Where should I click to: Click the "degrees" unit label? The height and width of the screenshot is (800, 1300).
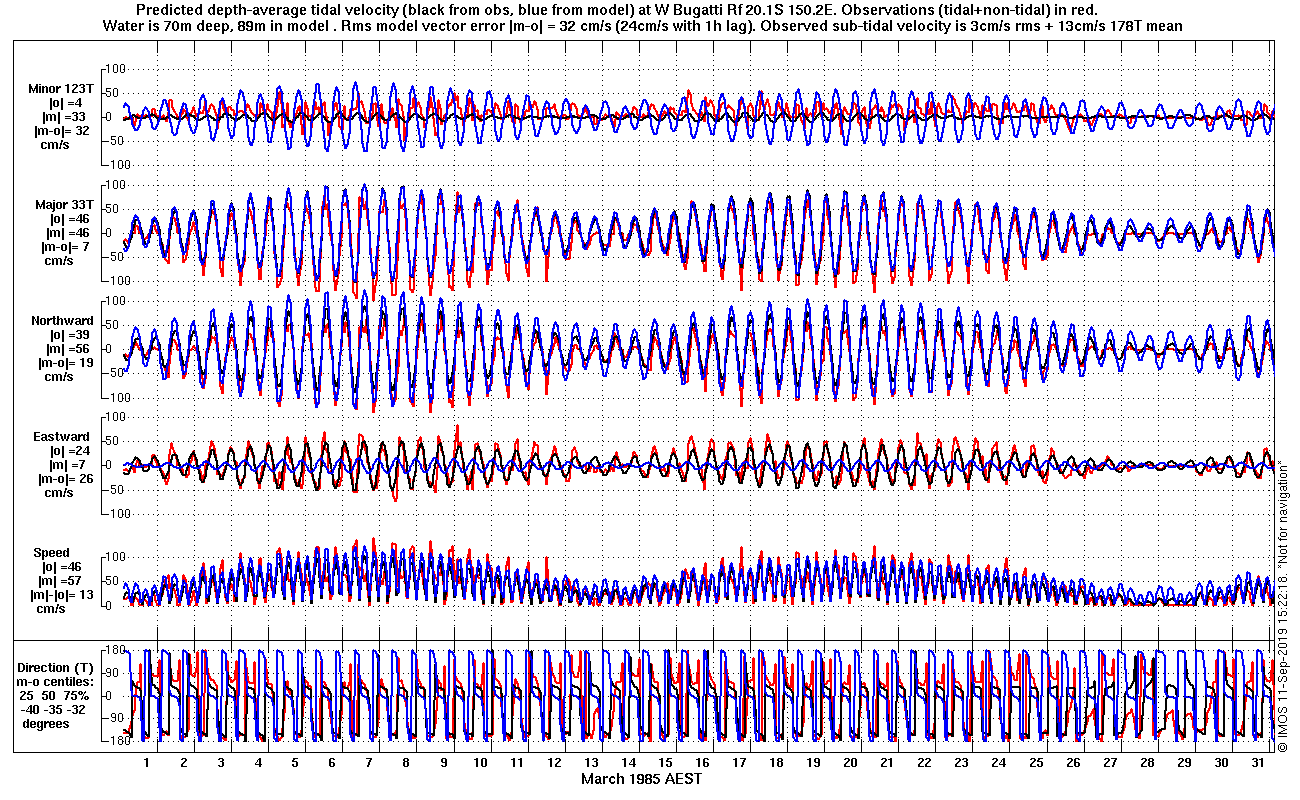[47, 724]
